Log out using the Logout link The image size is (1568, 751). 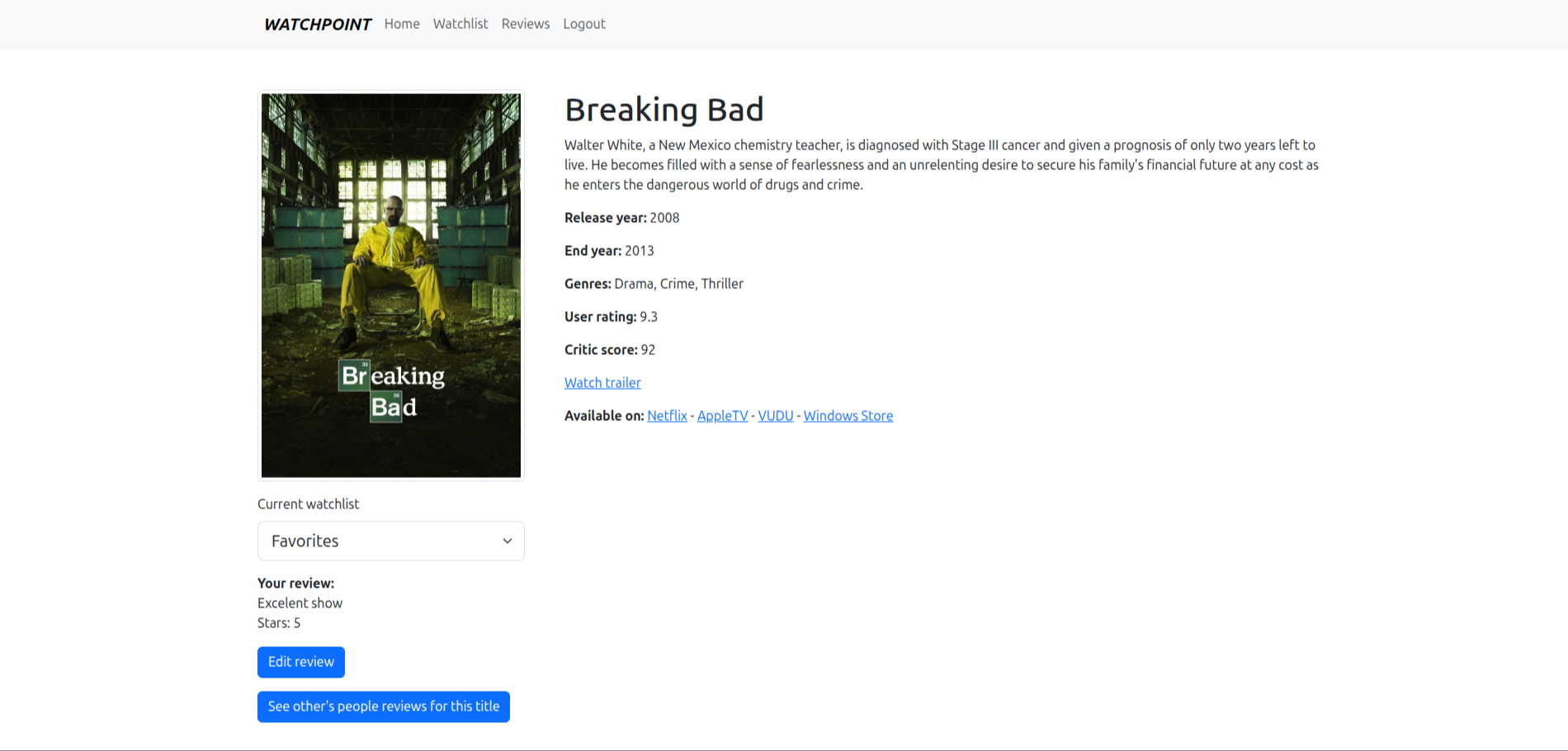click(584, 24)
